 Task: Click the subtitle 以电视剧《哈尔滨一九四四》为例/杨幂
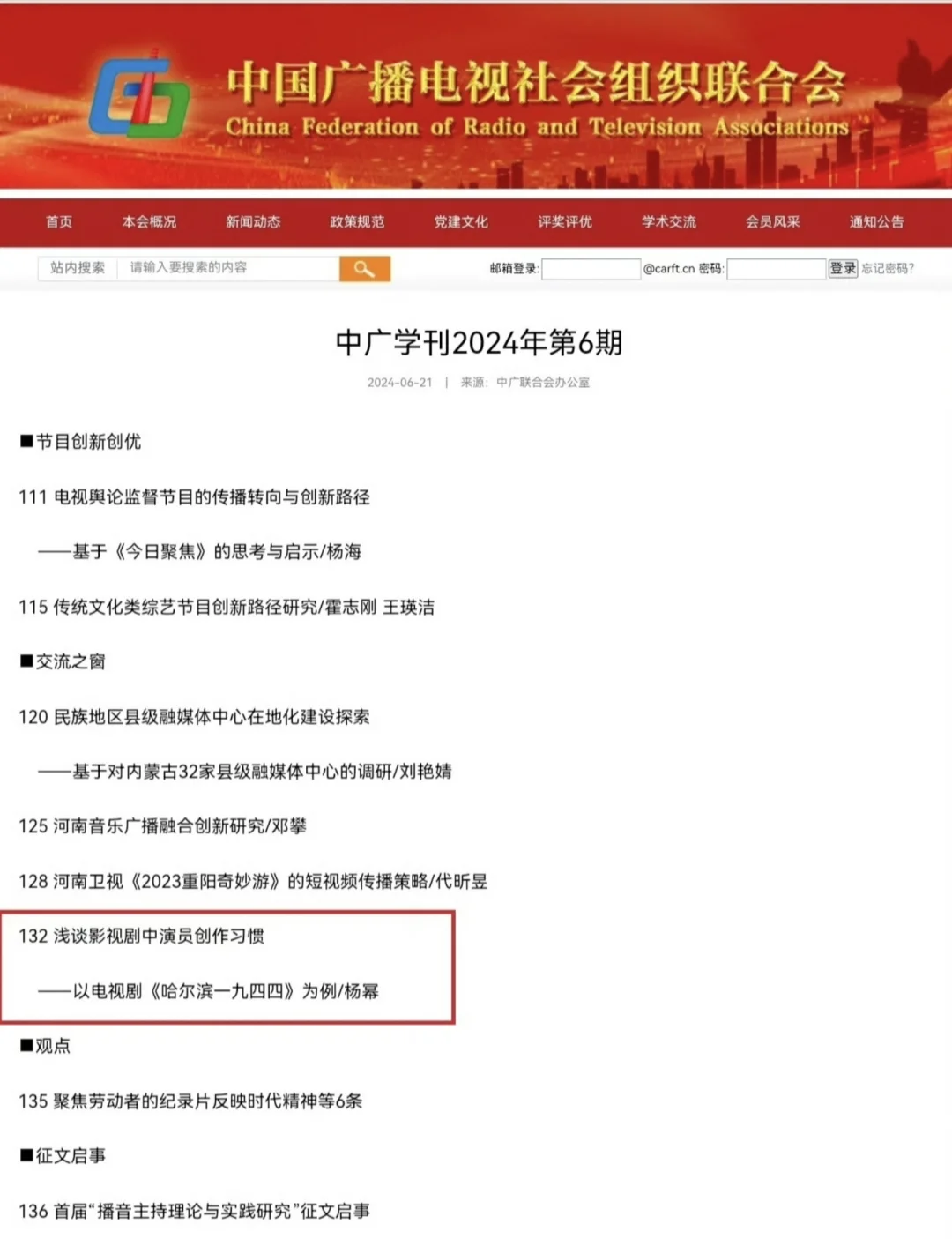point(208,991)
